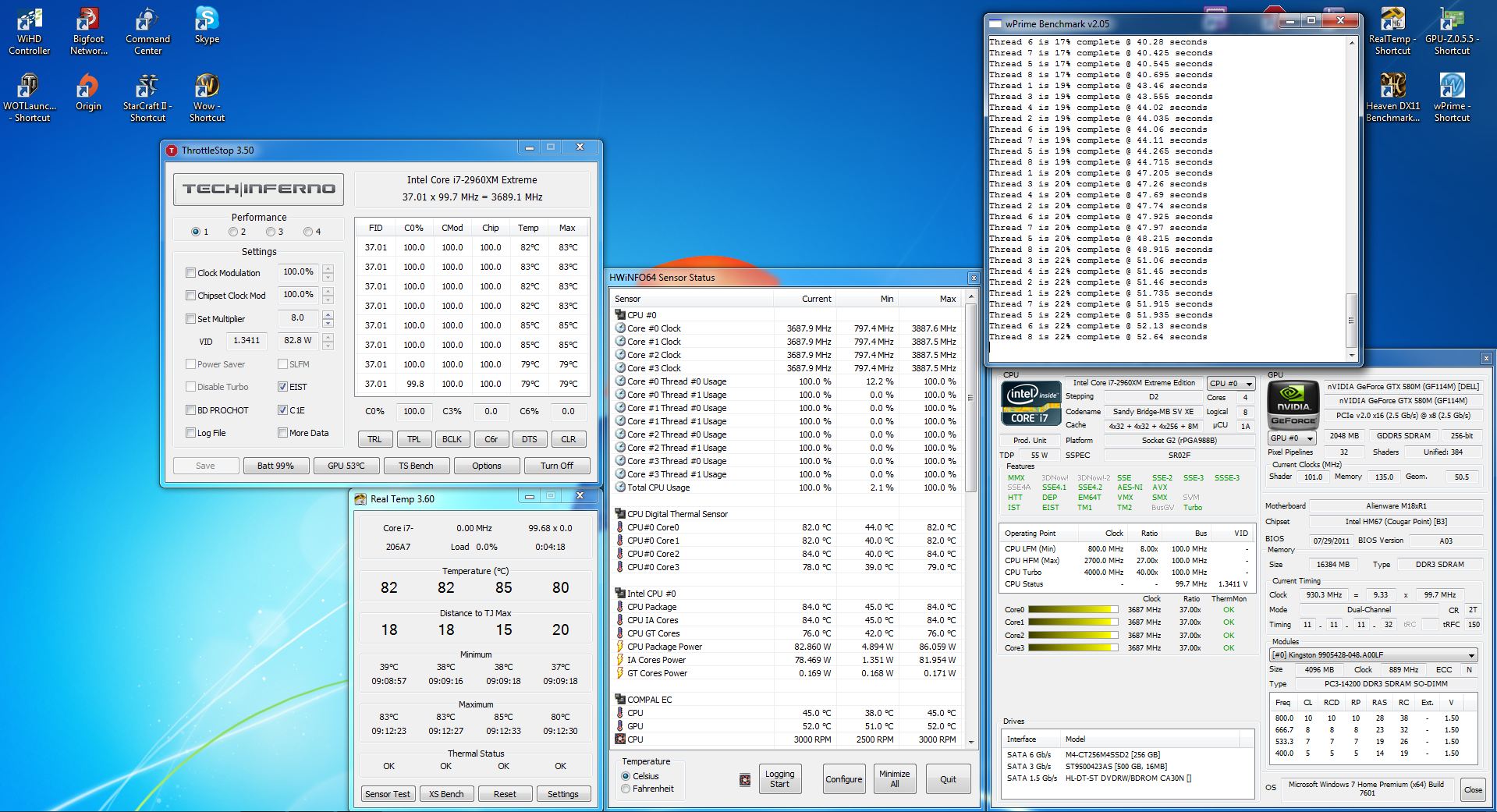Viewport: 1497px width, 812px height.
Task: Open the Heaven DX11 Benchmark icon
Action: tap(1392, 98)
